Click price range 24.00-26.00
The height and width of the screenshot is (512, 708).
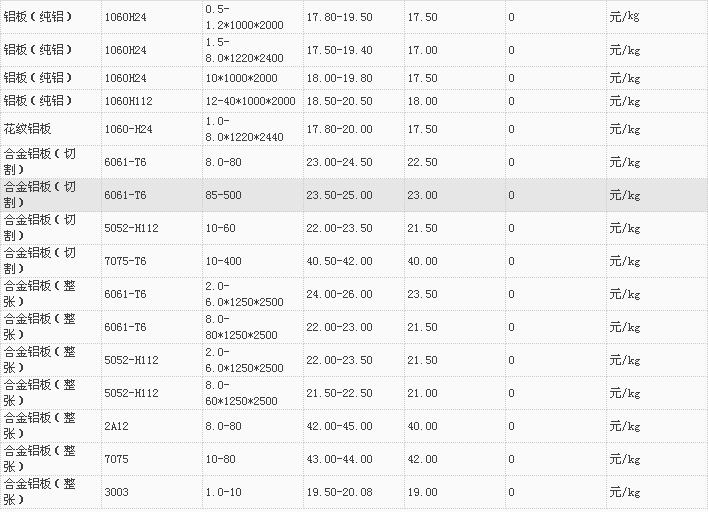coord(339,294)
